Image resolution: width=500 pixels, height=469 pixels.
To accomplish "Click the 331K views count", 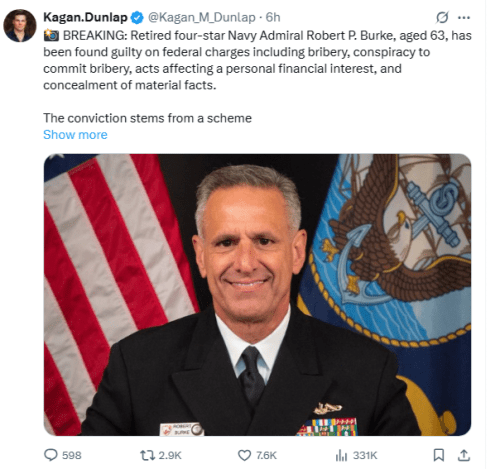I will (365, 455).
